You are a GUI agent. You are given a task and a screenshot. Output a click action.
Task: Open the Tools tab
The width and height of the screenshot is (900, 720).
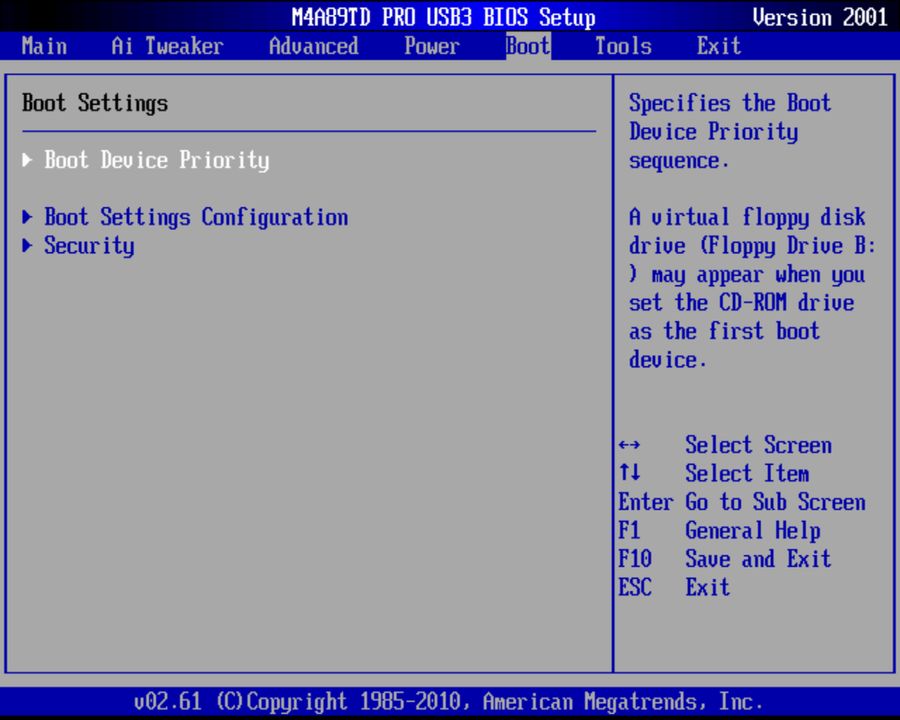point(622,46)
